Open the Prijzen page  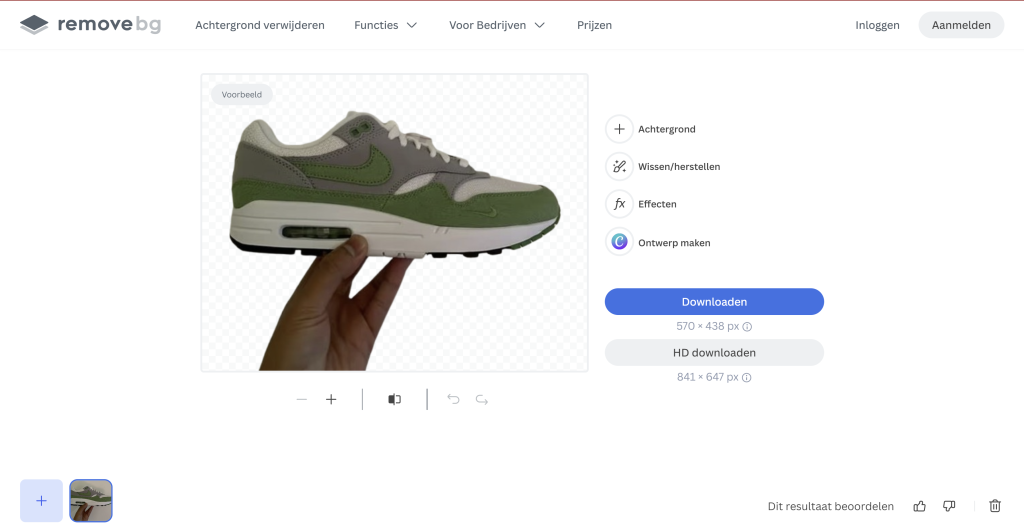pos(594,25)
